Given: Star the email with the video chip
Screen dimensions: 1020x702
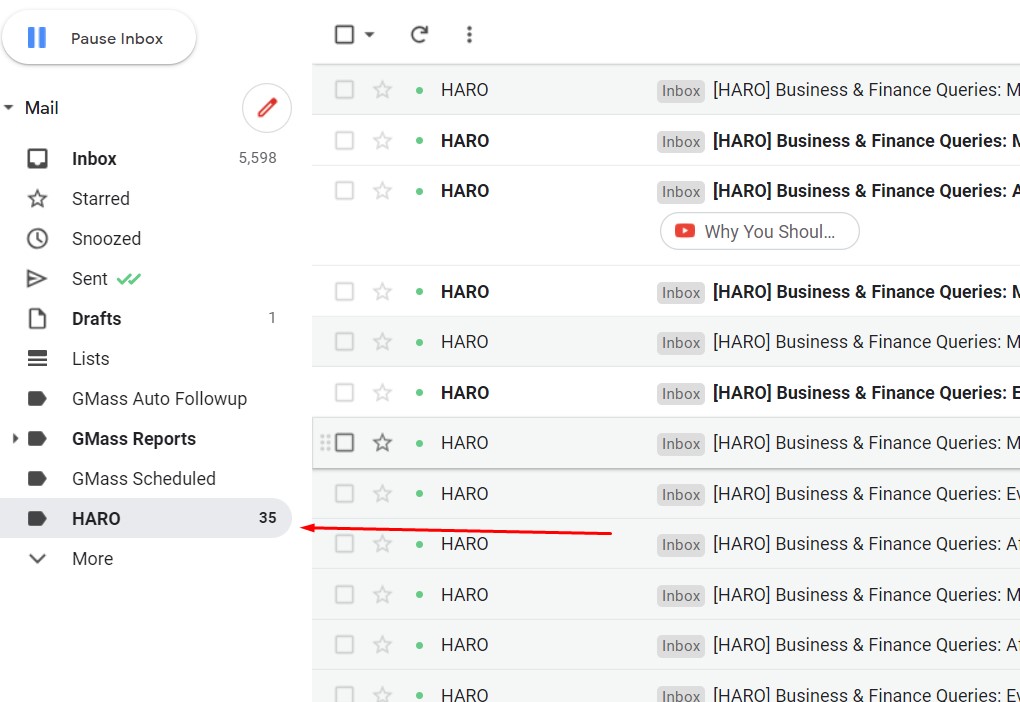Looking at the screenshot, I should [x=382, y=191].
